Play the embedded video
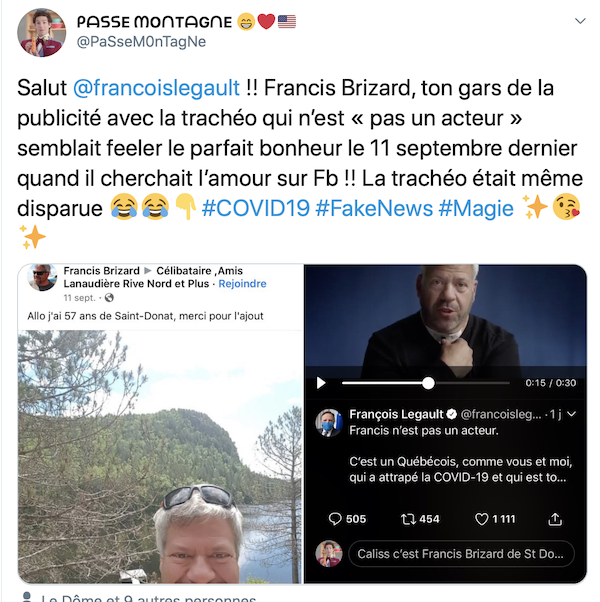The image size is (600, 602). [x=321, y=383]
